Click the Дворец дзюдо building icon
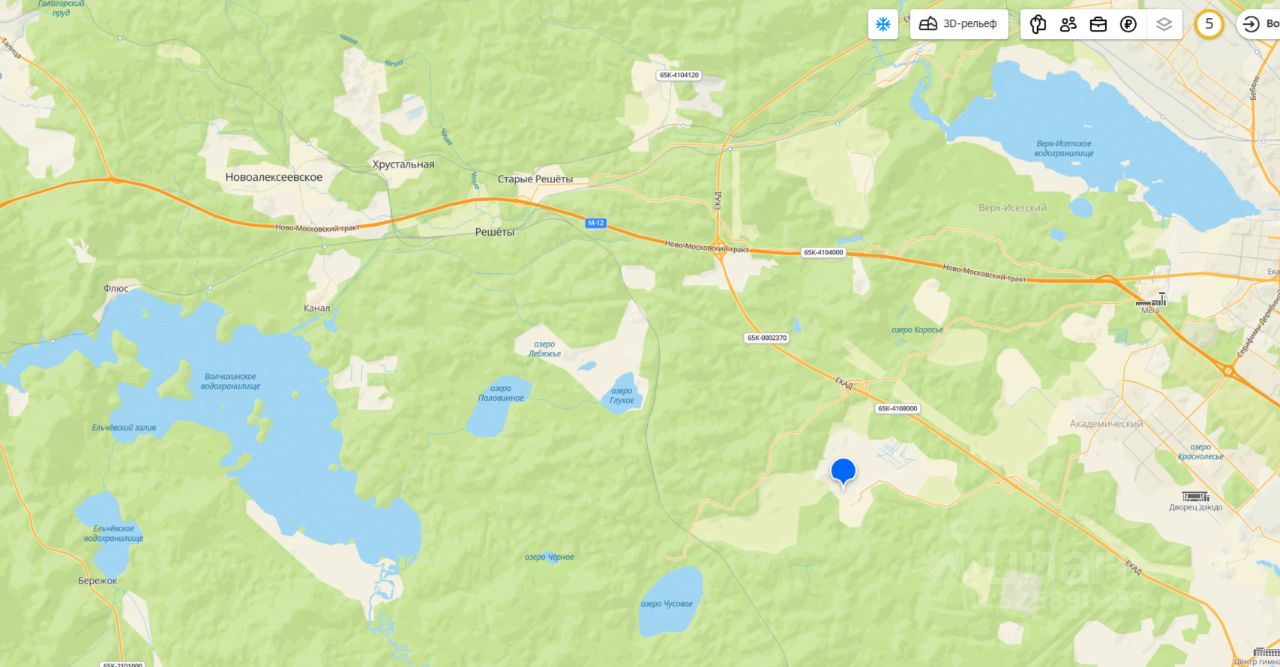This screenshot has height=667, width=1280. click(x=1196, y=496)
